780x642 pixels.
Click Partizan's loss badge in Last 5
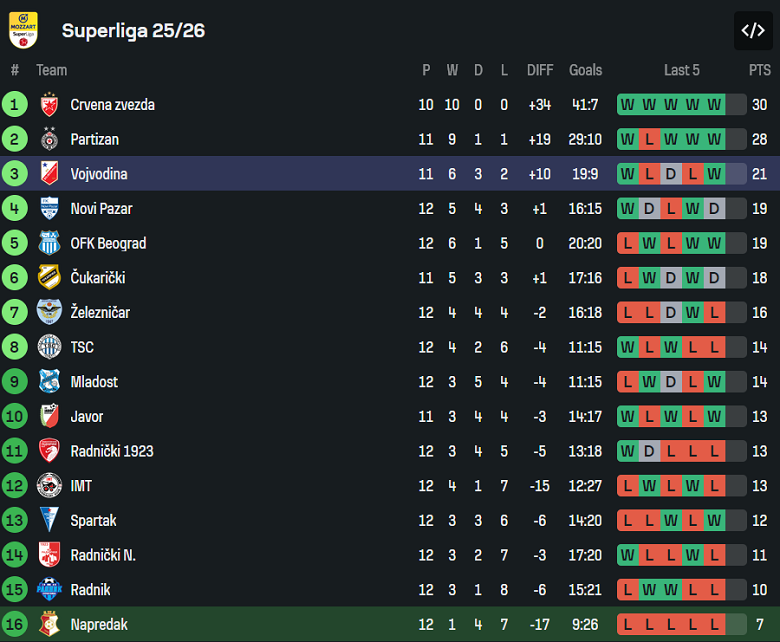648,139
